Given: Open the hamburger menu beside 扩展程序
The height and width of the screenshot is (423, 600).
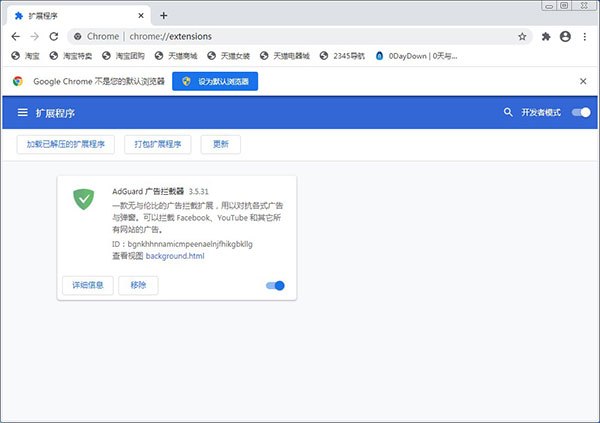Looking at the screenshot, I should click(23, 113).
